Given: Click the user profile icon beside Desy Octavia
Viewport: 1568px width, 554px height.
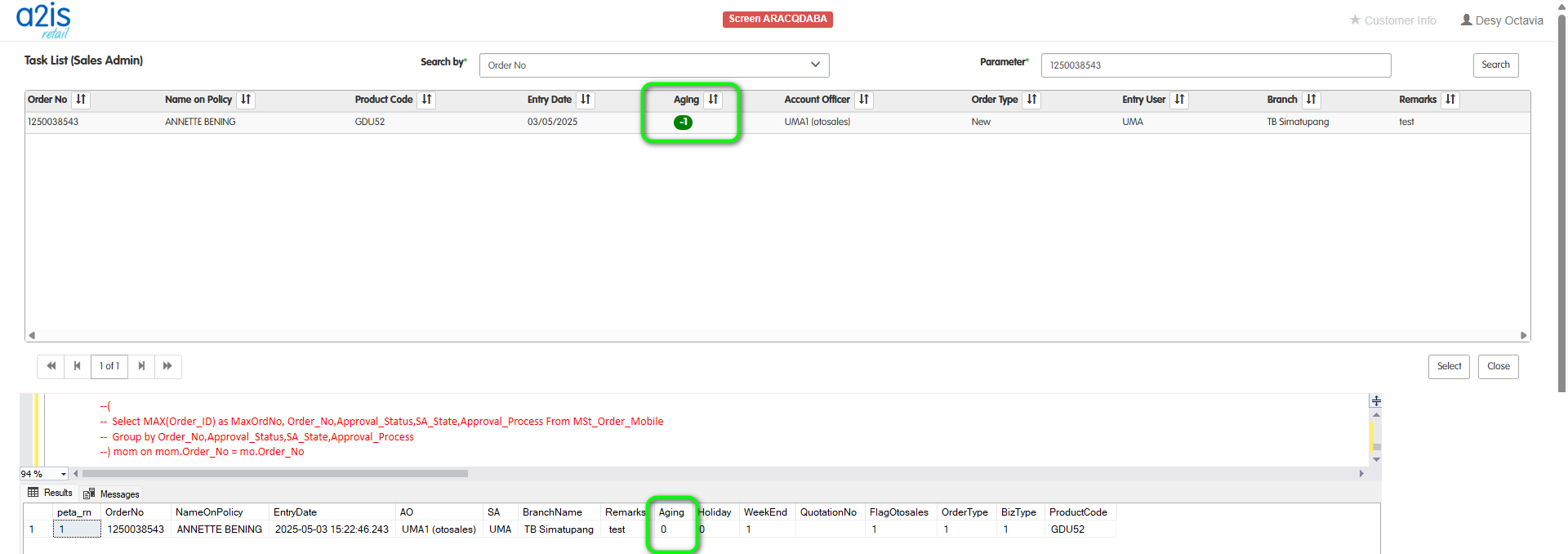Looking at the screenshot, I should [1466, 20].
